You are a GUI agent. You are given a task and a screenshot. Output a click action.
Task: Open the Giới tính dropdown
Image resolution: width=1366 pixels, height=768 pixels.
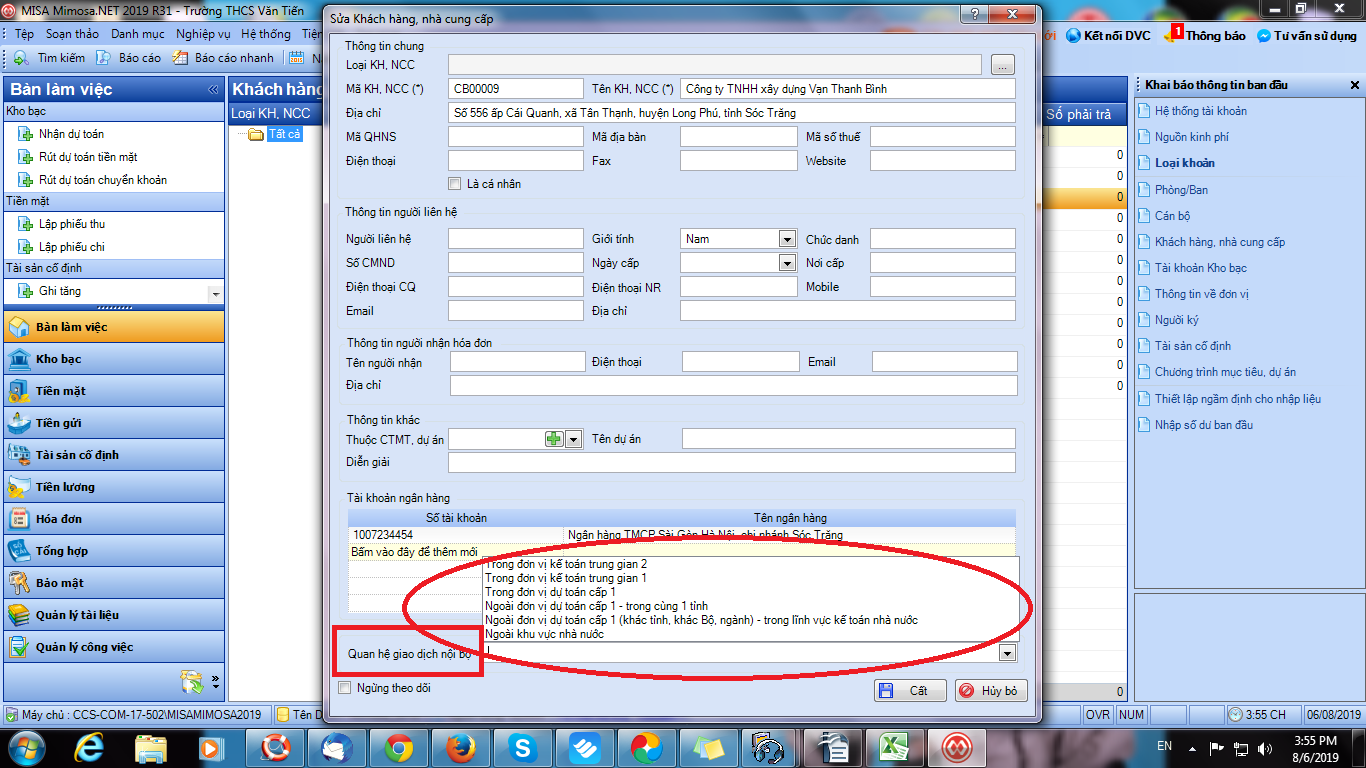786,239
